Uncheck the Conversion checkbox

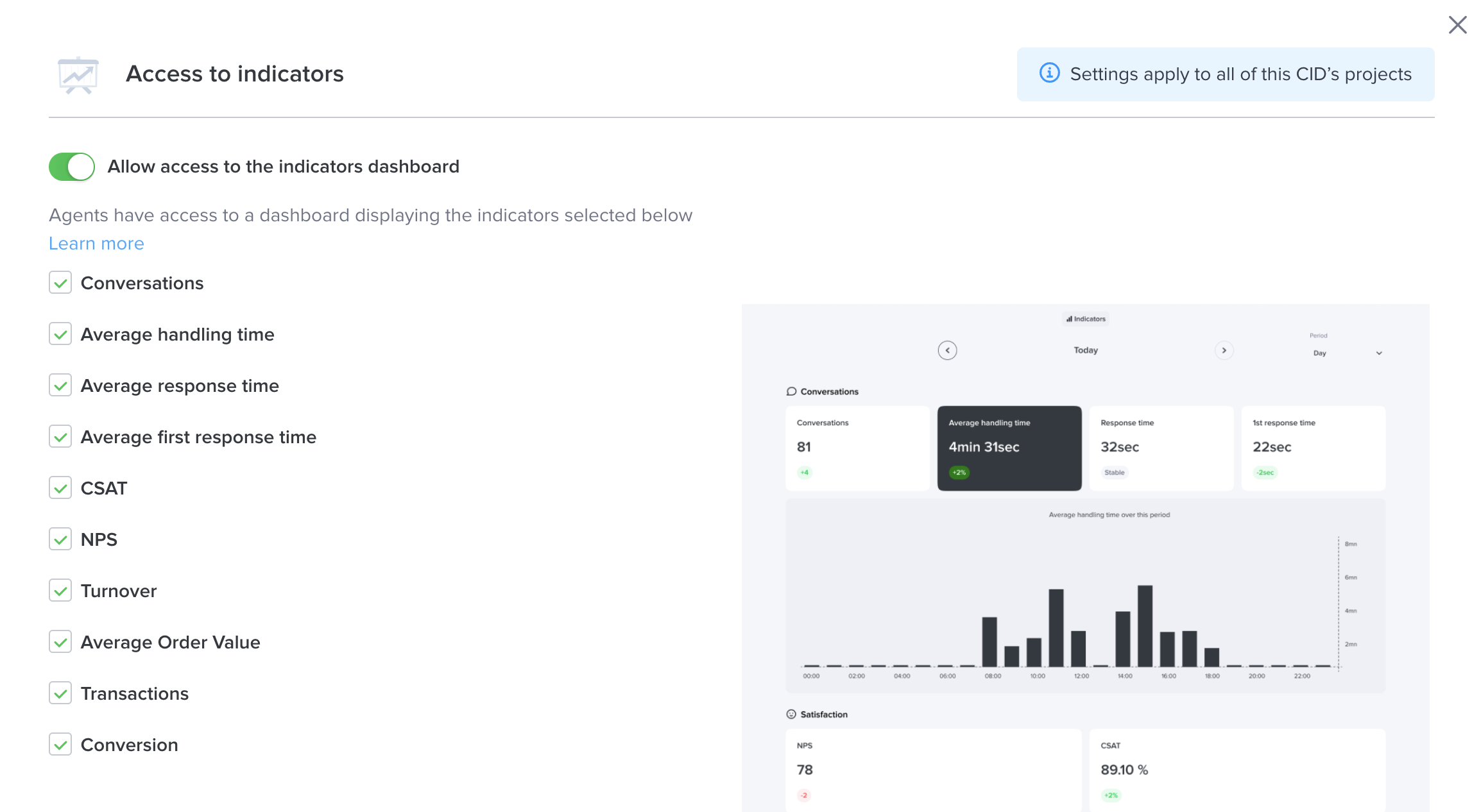coord(60,745)
